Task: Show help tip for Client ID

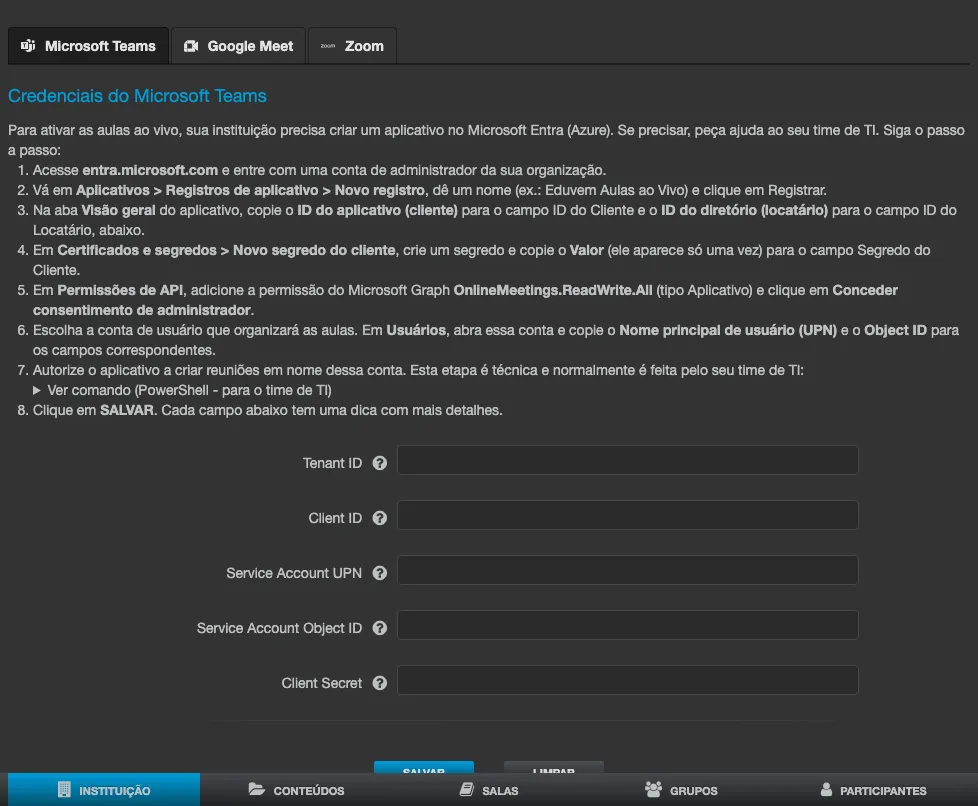Action: (x=380, y=518)
